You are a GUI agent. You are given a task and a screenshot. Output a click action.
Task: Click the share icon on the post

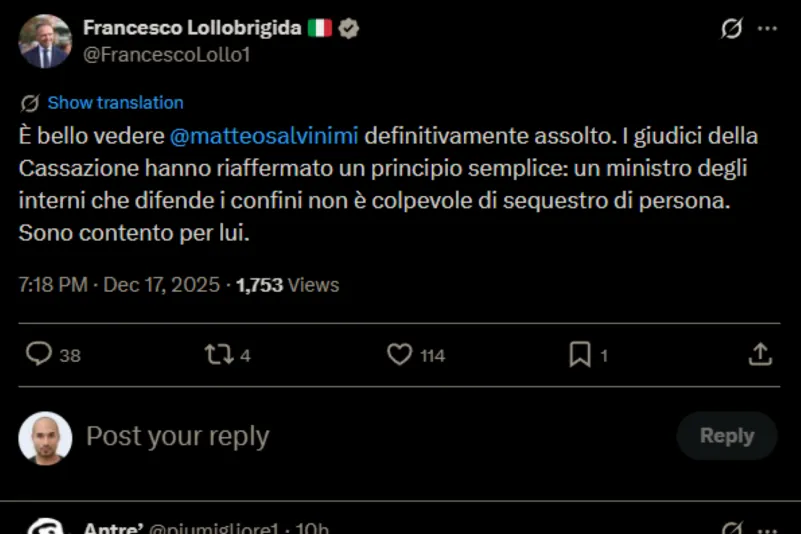pyautogui.click(x=760, y=354)
